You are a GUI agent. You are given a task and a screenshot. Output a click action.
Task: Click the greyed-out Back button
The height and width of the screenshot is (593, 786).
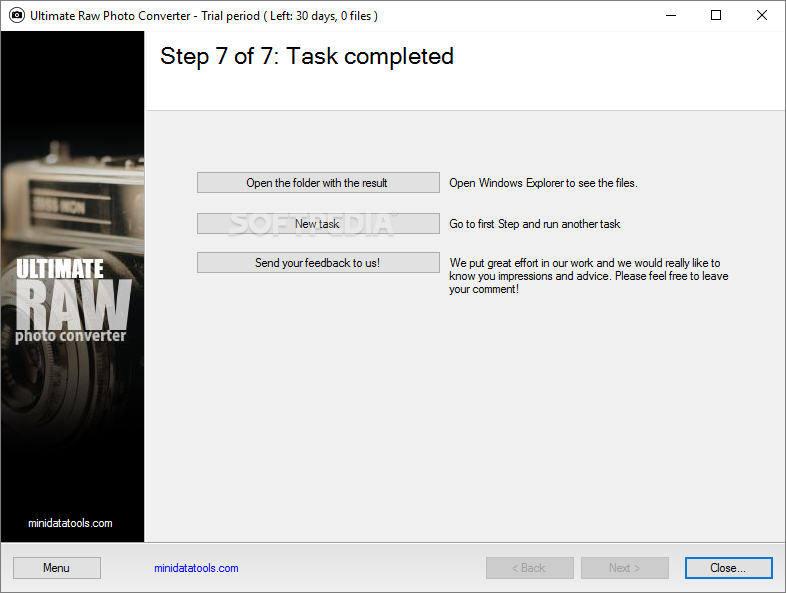coord(529,568)
